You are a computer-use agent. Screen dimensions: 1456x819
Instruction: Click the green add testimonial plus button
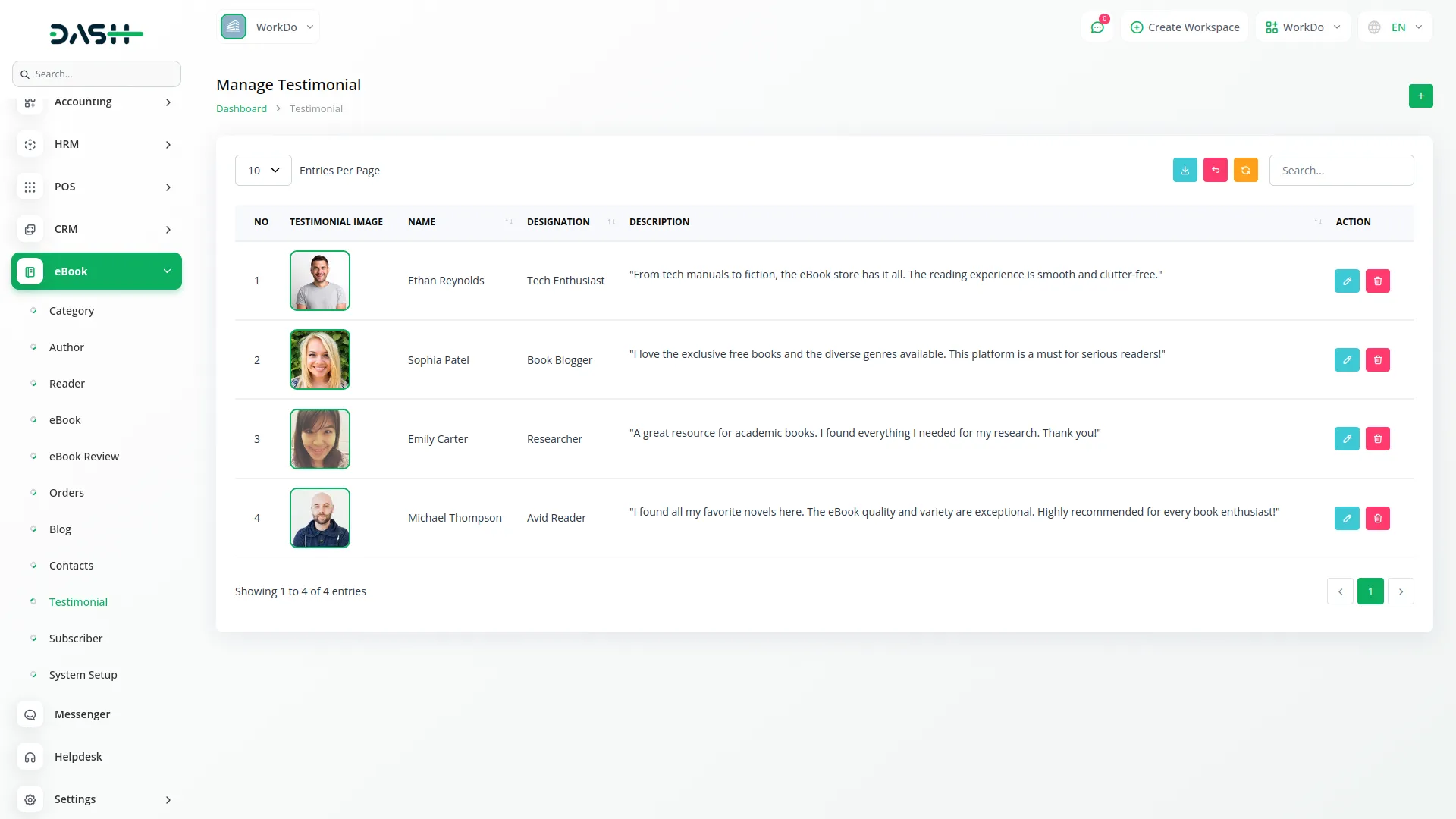pos(1420,96)
